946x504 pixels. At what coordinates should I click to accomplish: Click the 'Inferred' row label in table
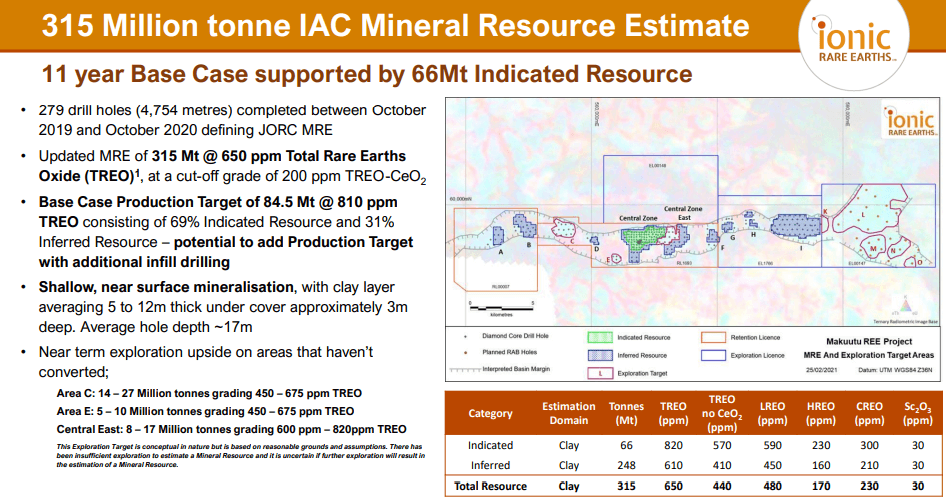click(x=490, y=465)
